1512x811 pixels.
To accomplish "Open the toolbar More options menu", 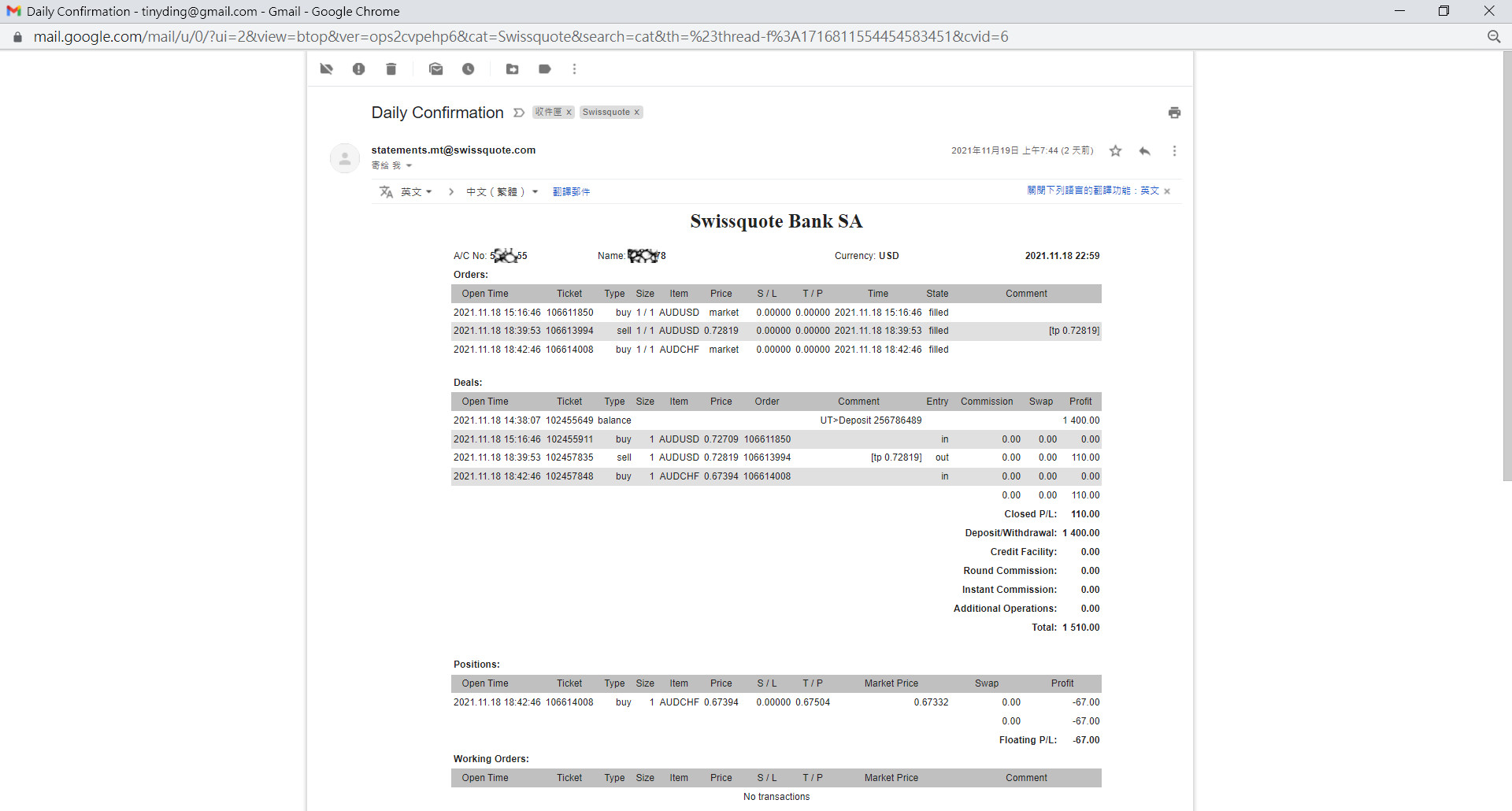I will pyautogui.click(x=575, y=69).
